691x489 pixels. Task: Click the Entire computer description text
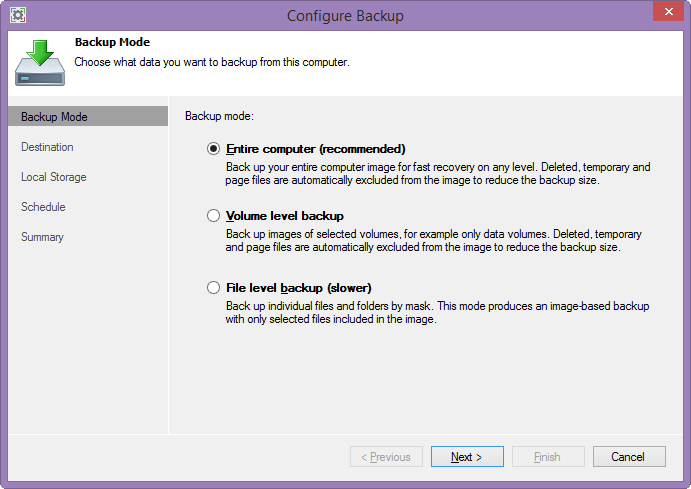[438, 174]
